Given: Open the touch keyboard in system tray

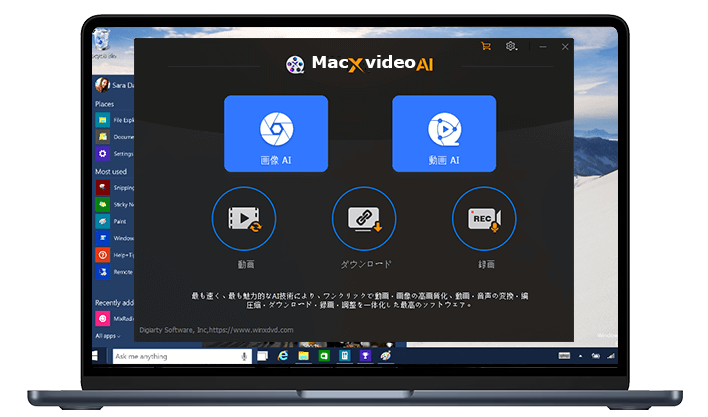Looking at the screenshot, I should pyautogui.click(x=564, y=356).
